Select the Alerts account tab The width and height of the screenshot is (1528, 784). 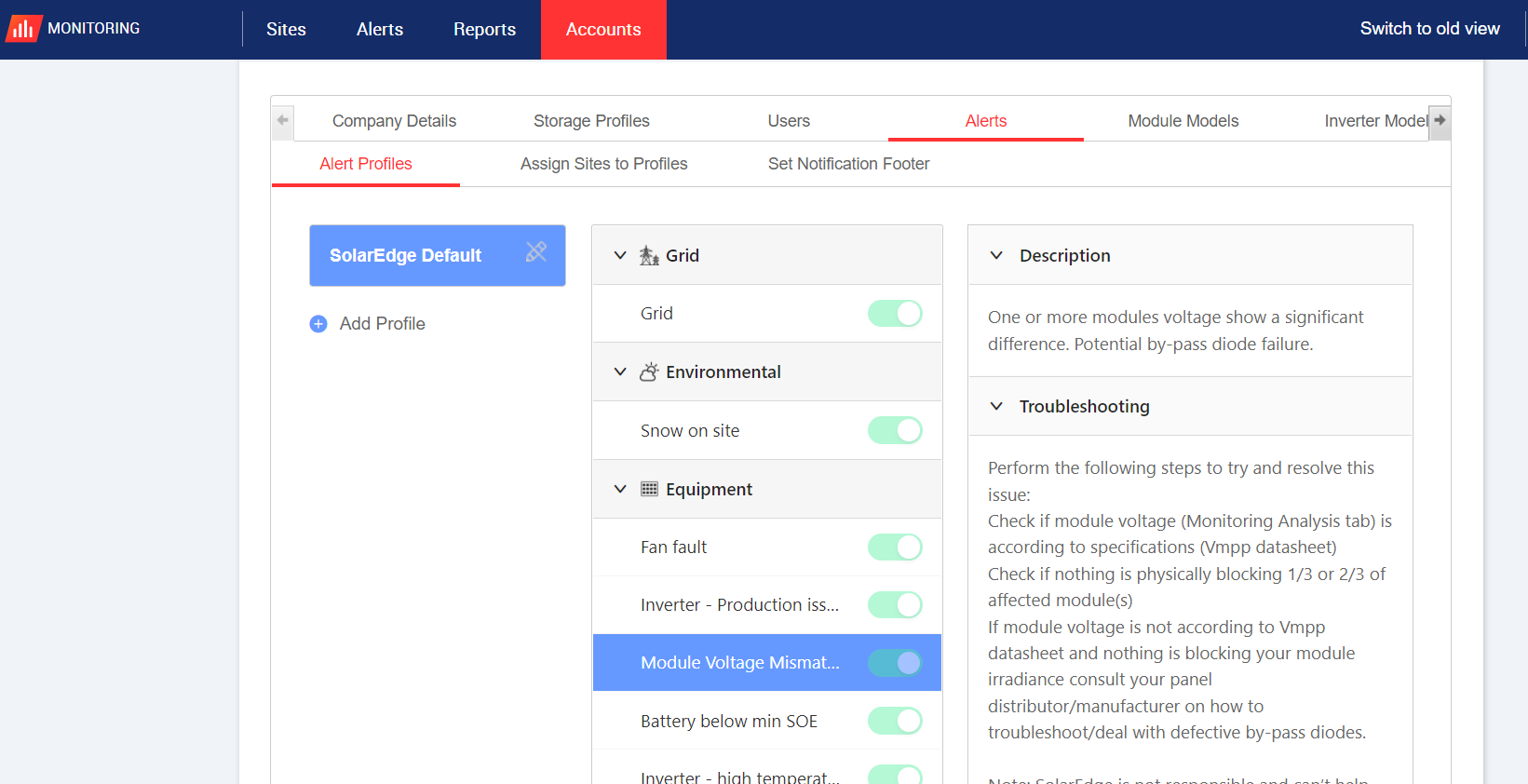pyautogui.click(x=986, y=121)
